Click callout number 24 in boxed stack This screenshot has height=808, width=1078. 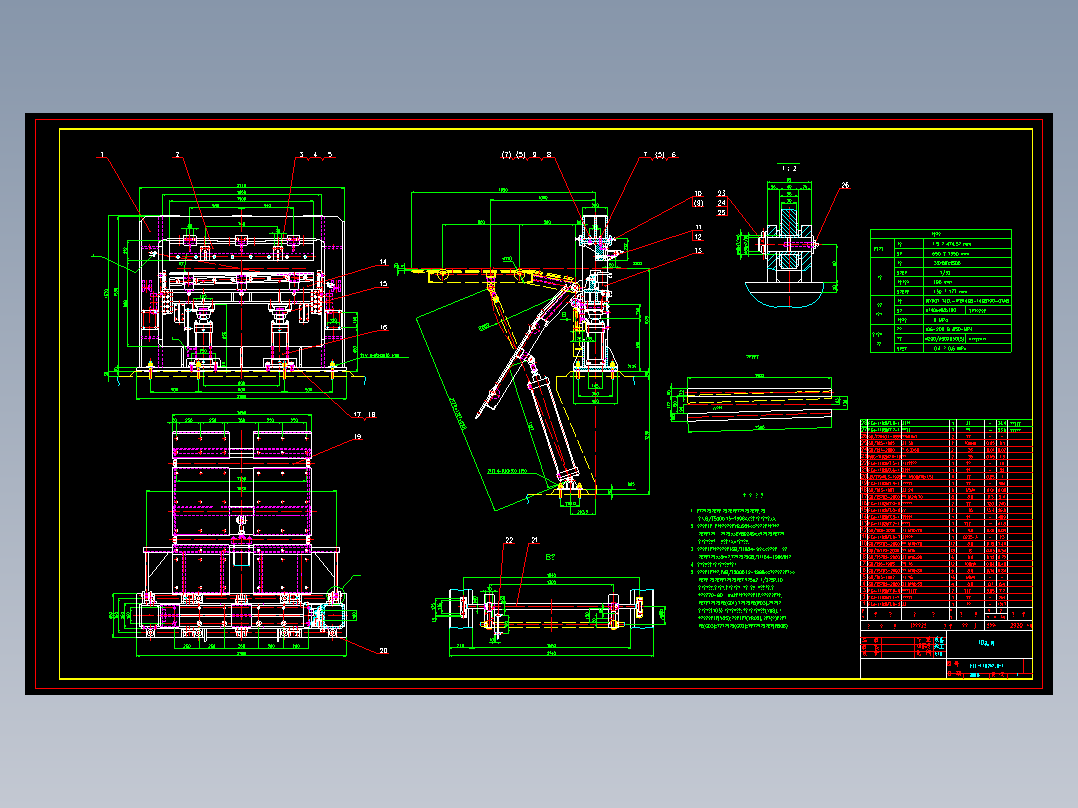(x=721, y=203)
